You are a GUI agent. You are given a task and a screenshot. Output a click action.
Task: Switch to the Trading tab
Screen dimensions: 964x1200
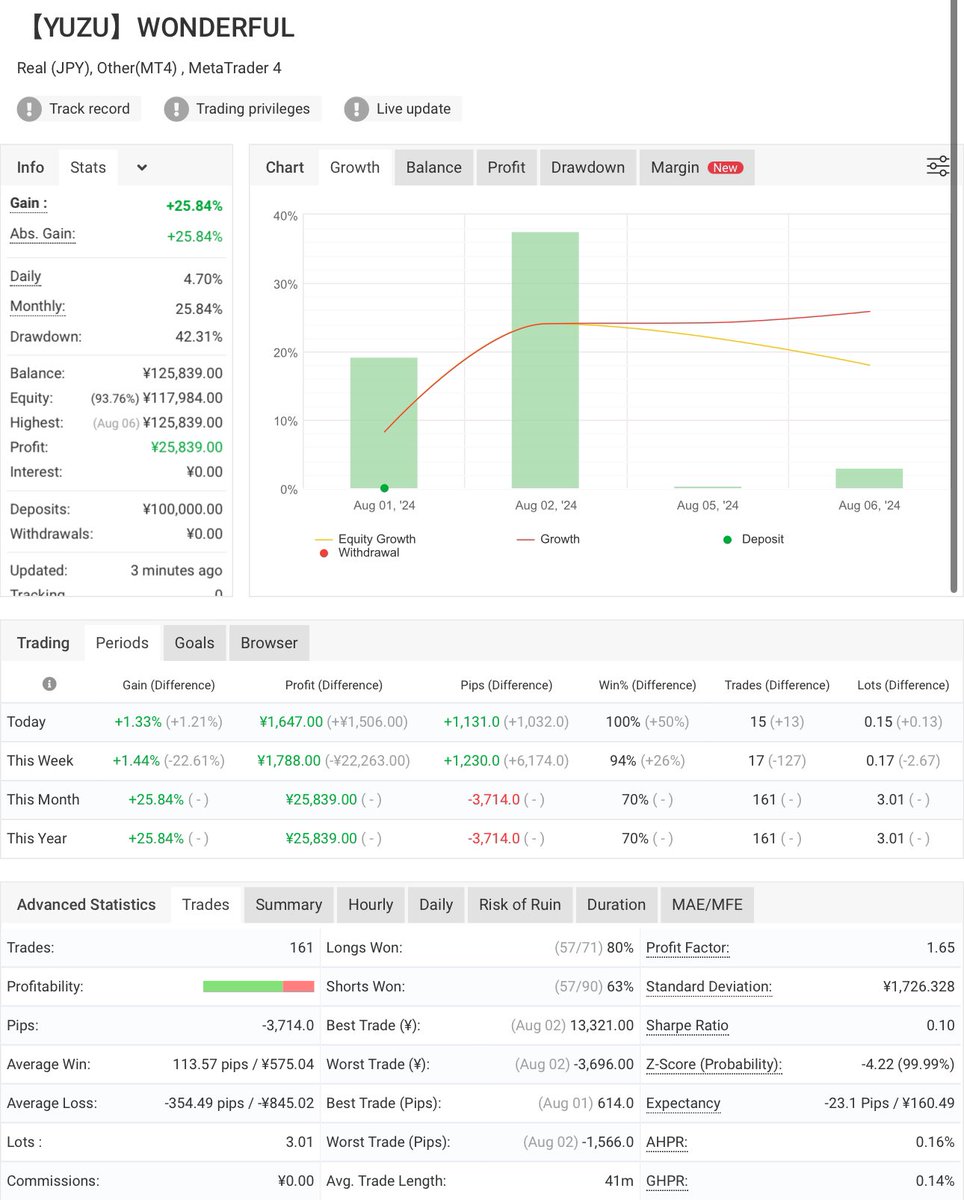pos(43,643)
